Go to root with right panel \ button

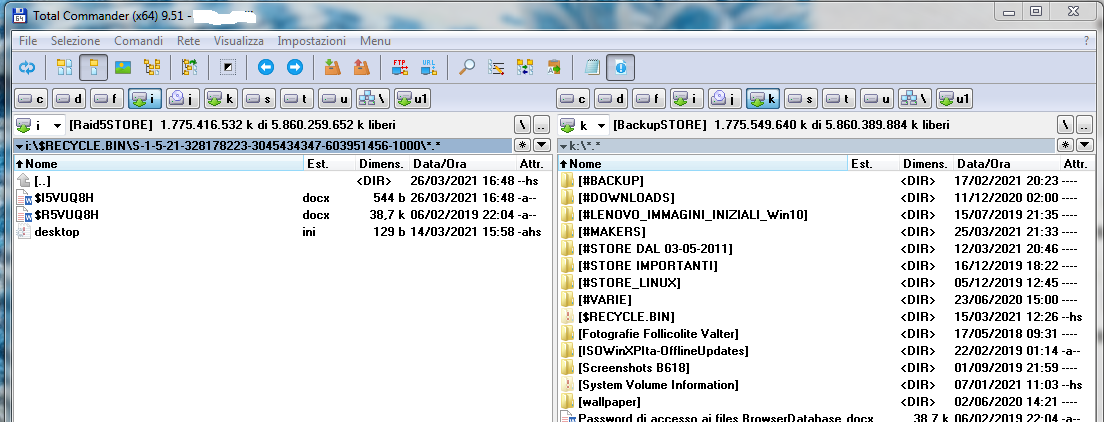[1066, 125]
